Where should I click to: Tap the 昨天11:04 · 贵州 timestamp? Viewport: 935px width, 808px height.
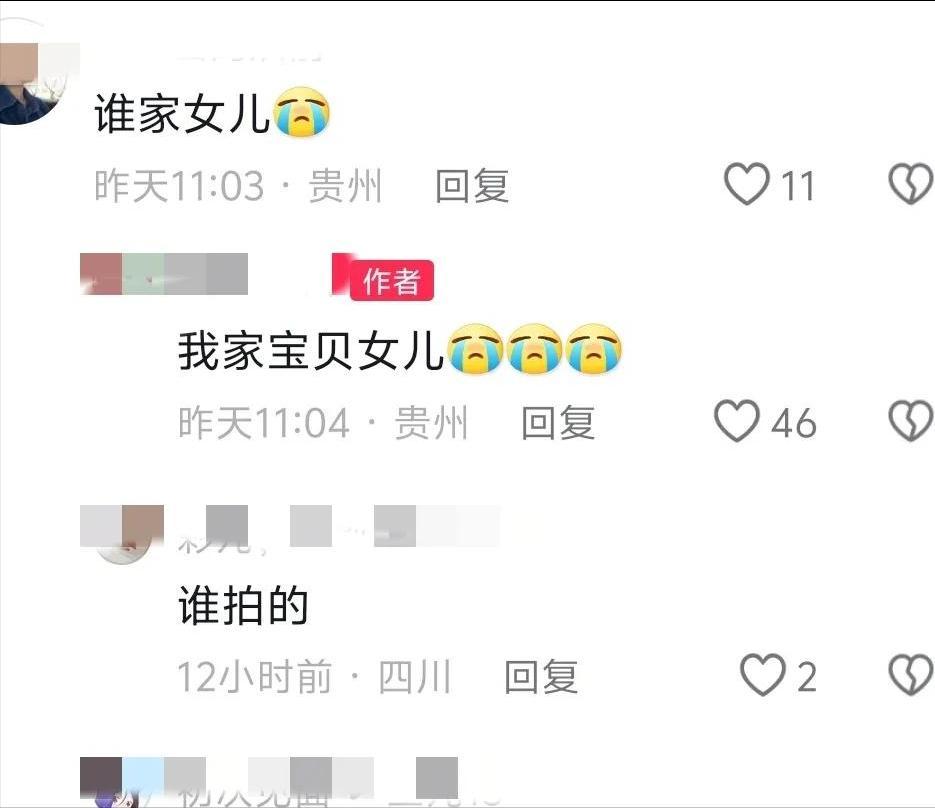(323, 423)
